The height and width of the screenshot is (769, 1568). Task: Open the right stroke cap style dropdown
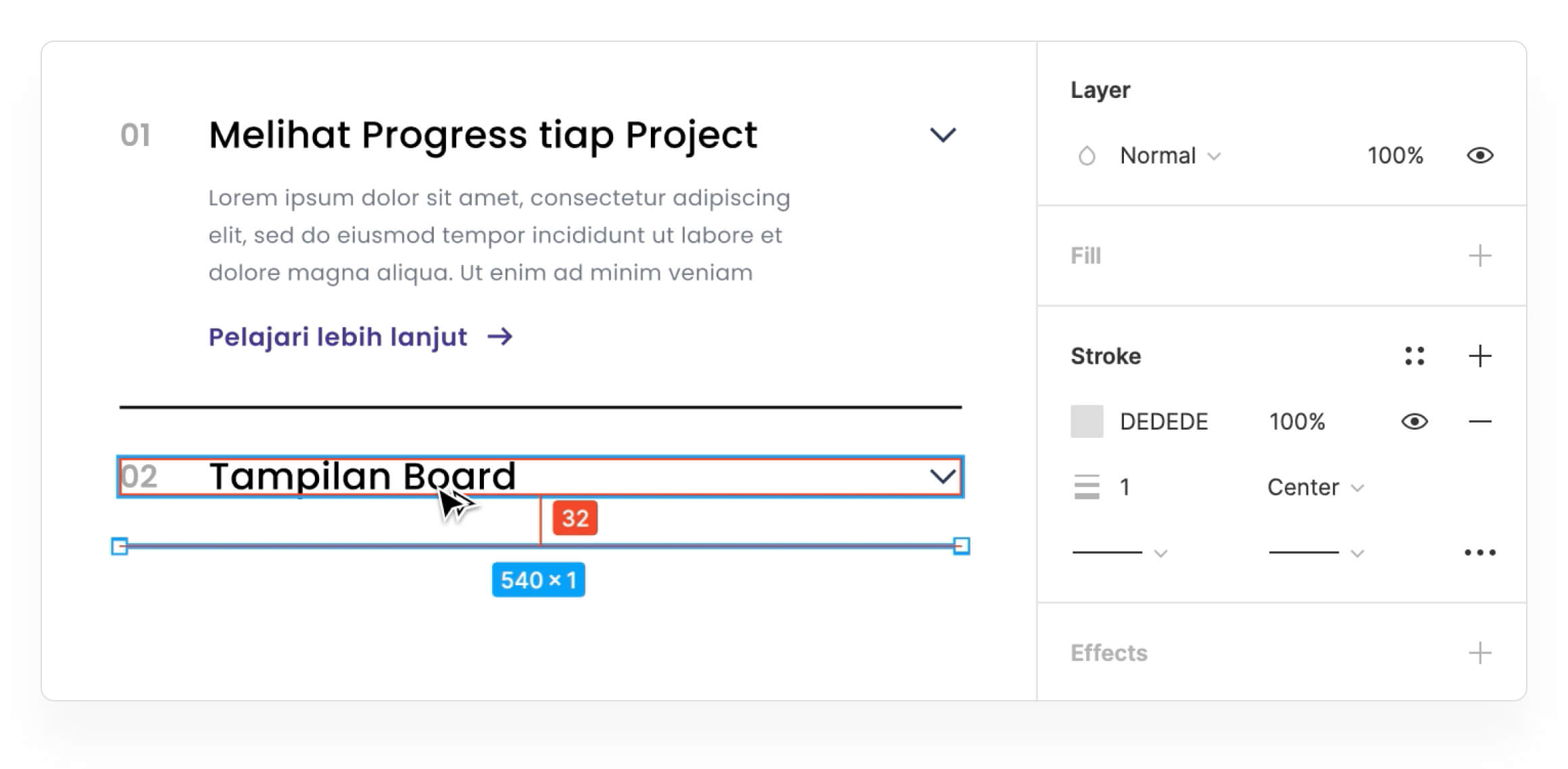click(1315, 553)
